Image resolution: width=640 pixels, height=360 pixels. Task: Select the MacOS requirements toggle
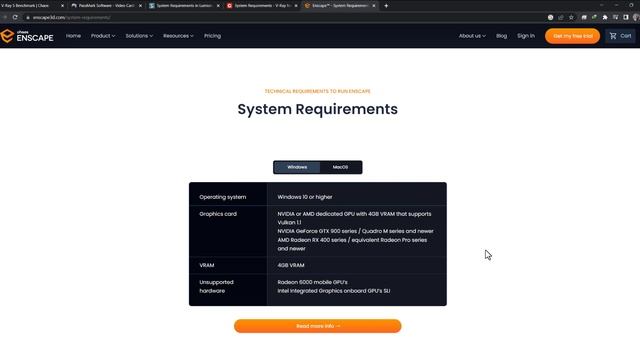click(x=340, y=167)
